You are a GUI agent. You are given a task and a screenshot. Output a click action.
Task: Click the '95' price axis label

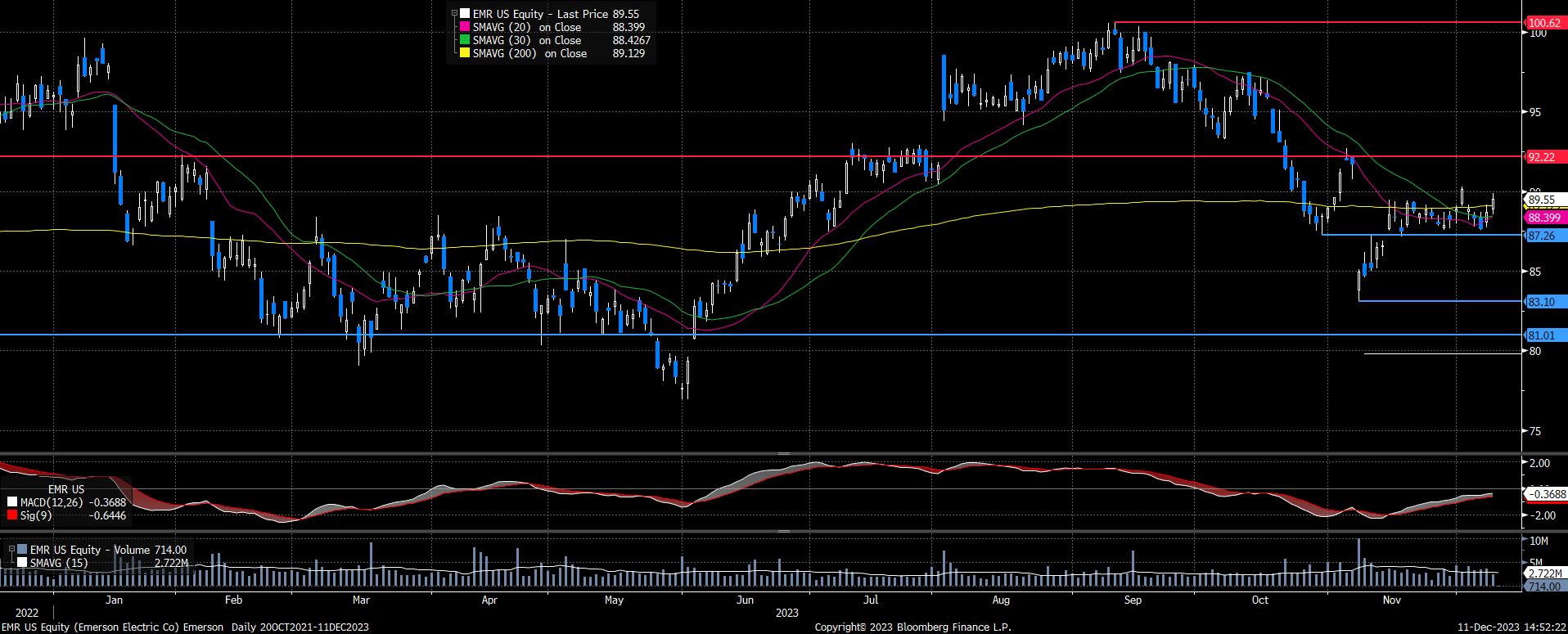pos(1534,112)
